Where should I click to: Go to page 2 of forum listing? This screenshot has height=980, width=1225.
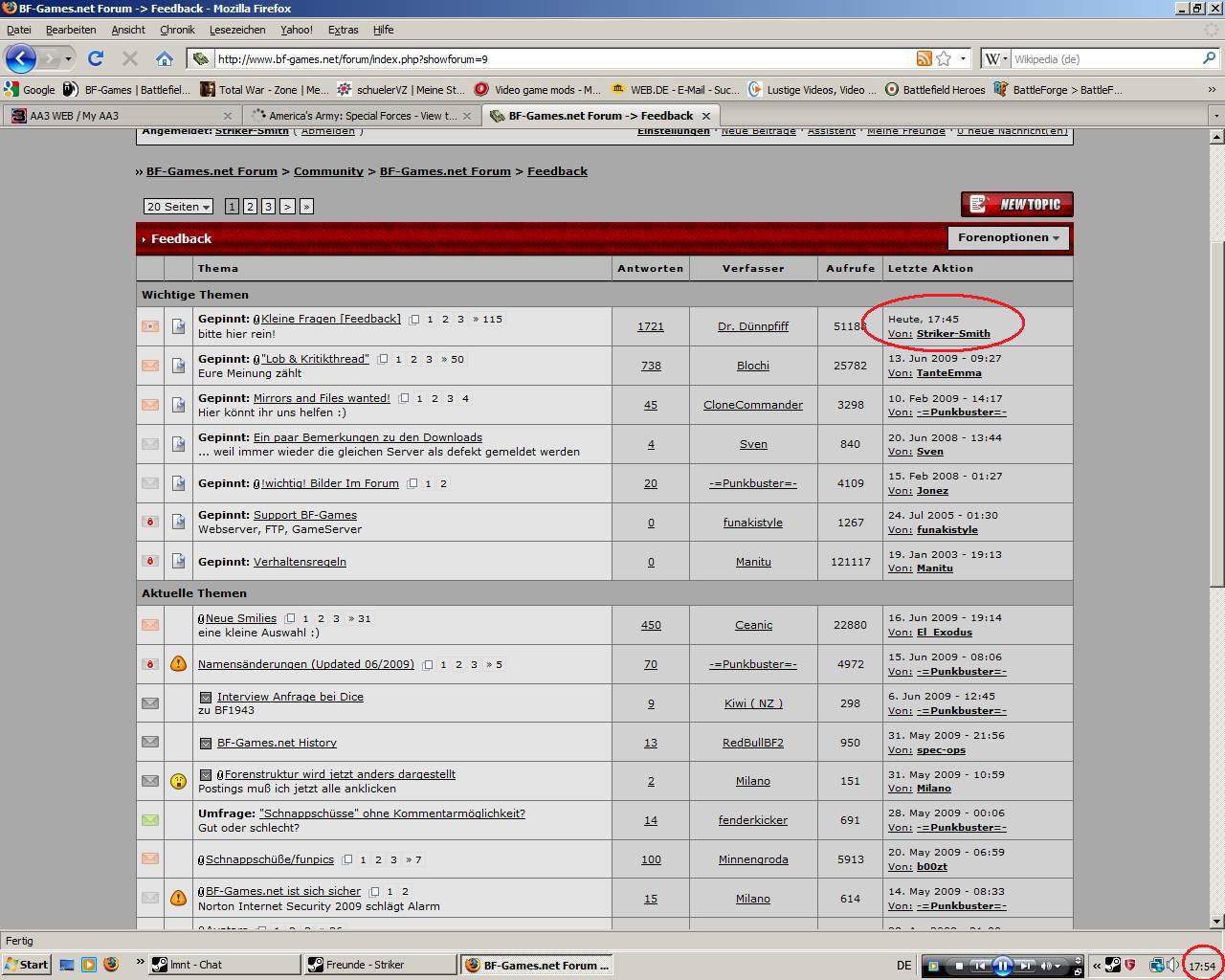250,207
